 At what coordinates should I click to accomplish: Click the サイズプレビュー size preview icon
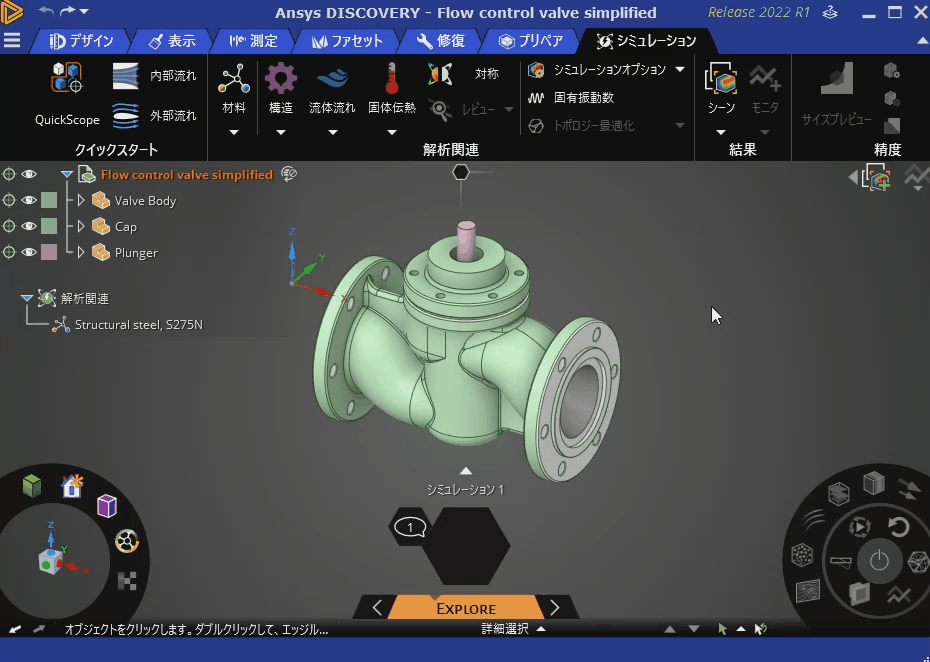point(837,79)
